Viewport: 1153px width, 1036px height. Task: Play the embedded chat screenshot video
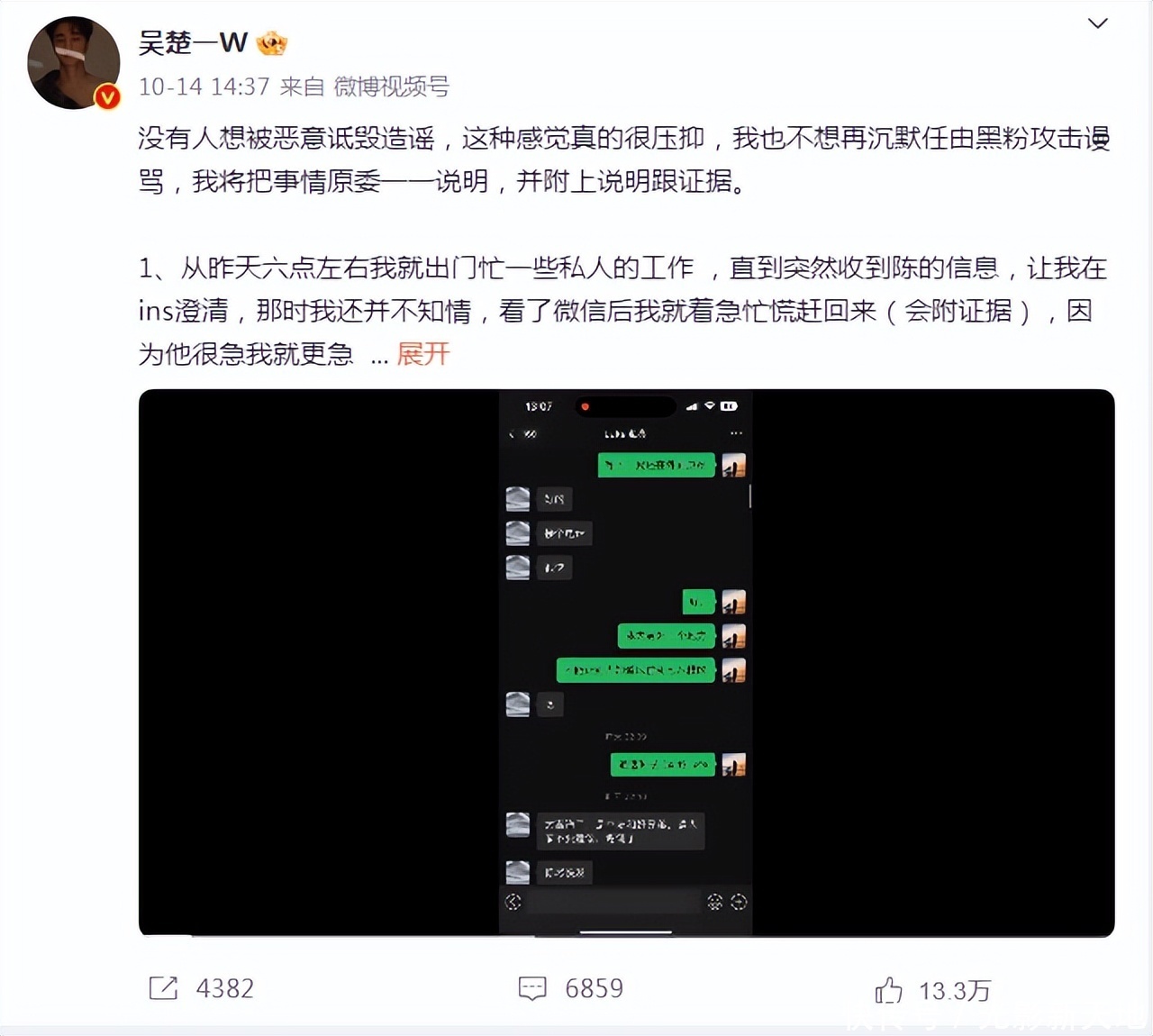click(626, 662)
